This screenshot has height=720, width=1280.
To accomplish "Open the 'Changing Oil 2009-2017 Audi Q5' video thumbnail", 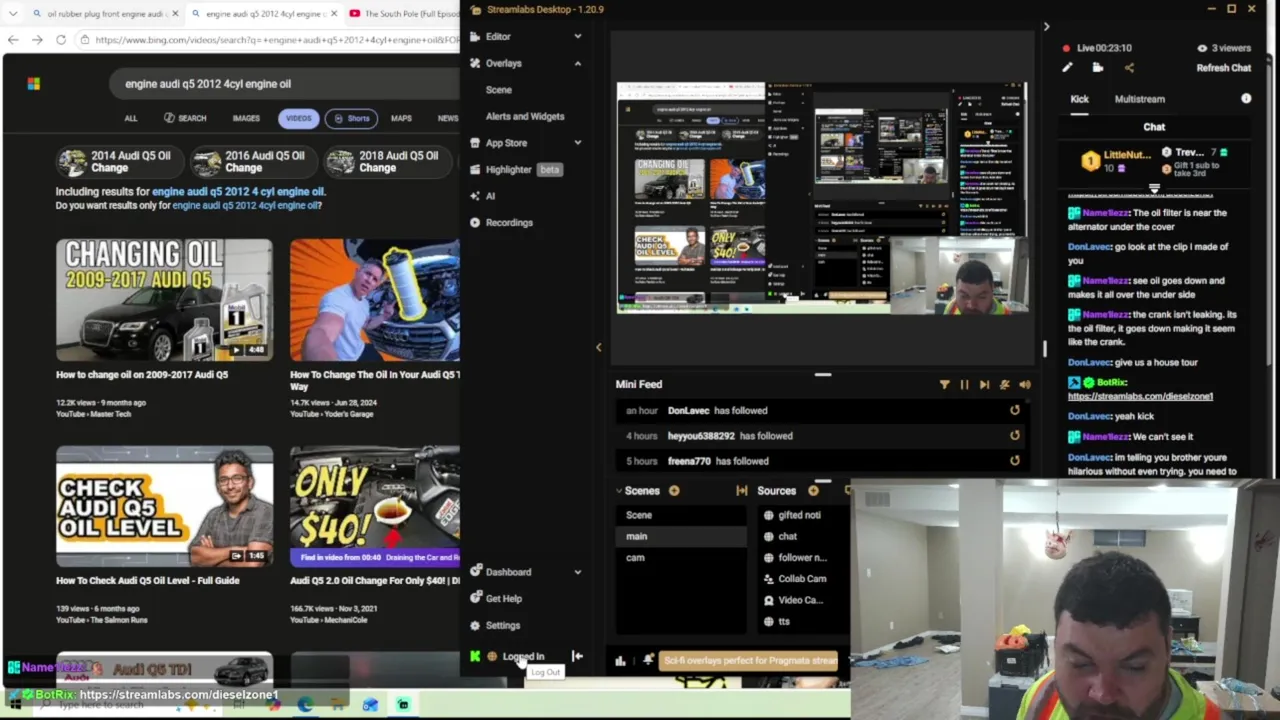I will tap(164, 299).
